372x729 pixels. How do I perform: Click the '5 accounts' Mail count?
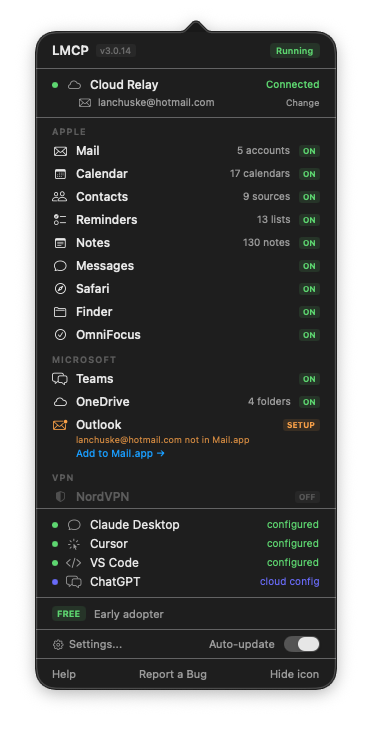tap(264, 151)
